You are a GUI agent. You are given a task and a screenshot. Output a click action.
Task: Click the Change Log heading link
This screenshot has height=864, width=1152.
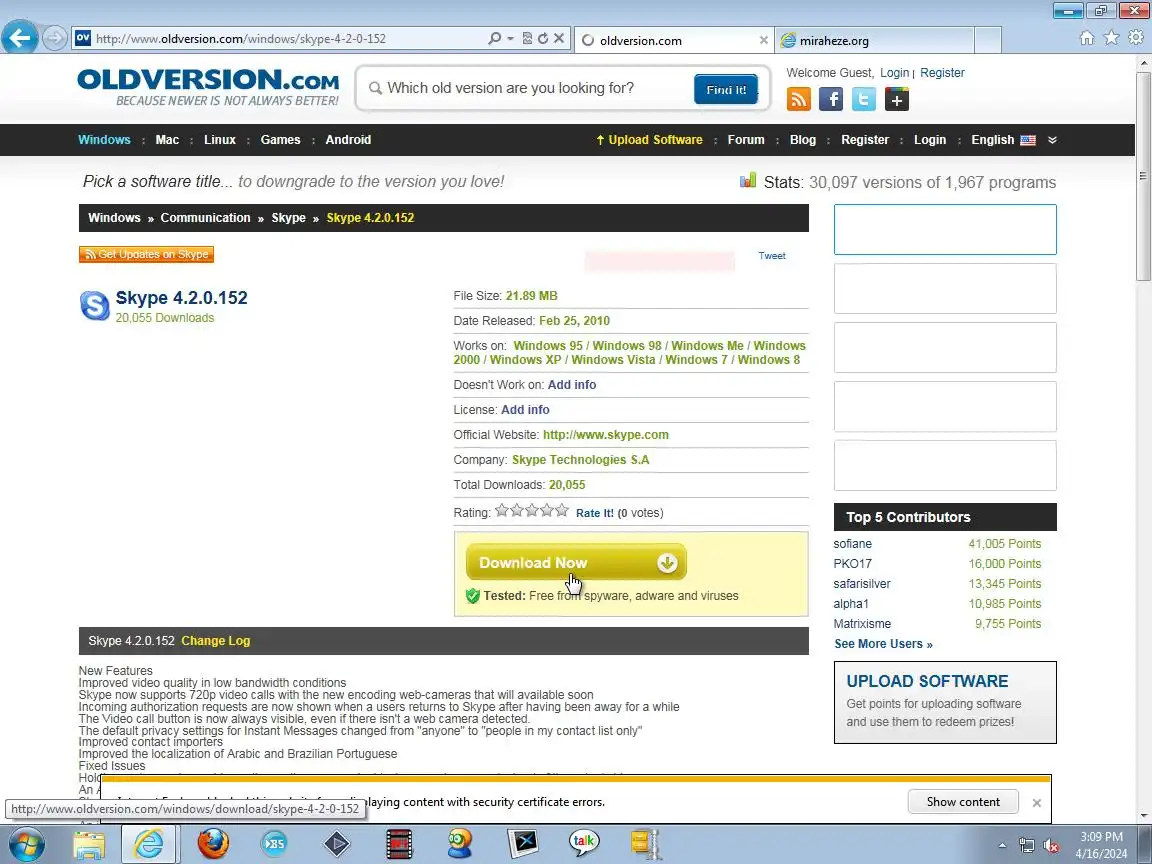tap(215, 641)
